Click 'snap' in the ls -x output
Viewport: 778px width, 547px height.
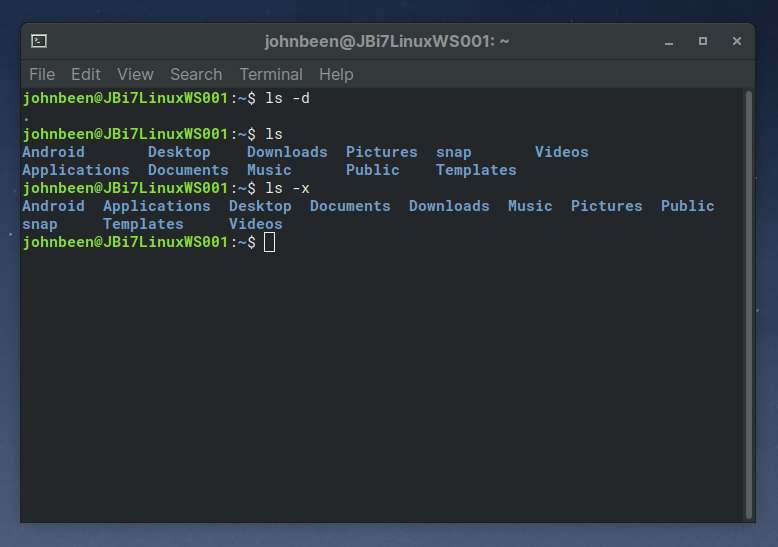(x=40, y=224)
